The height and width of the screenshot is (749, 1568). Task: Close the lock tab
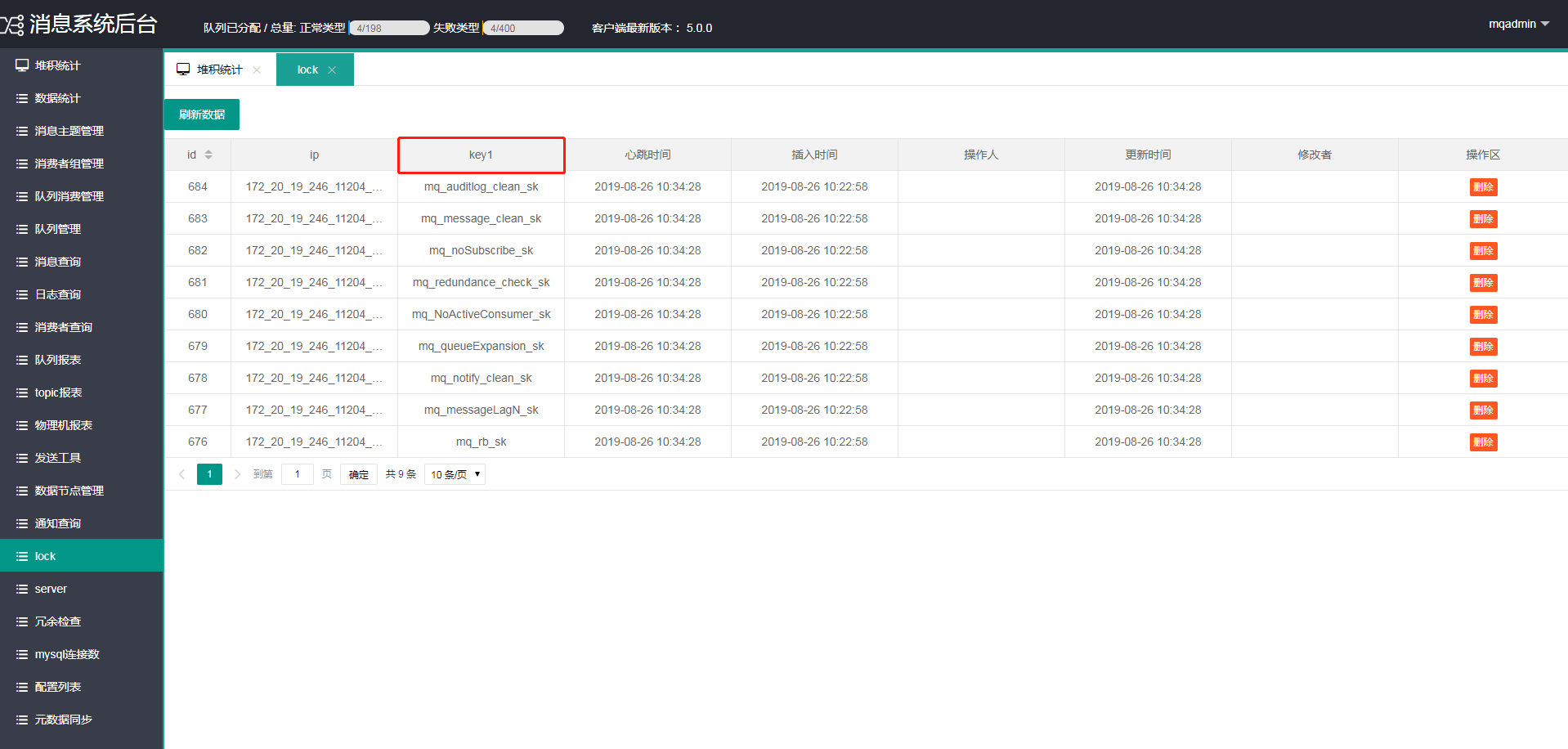coord(332,70)
